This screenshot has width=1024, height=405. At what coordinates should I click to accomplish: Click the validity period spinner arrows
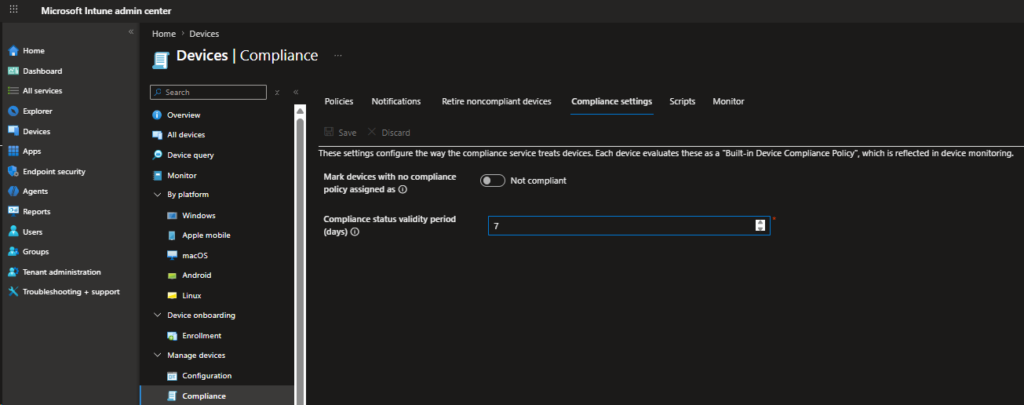[x=760, y=226]
